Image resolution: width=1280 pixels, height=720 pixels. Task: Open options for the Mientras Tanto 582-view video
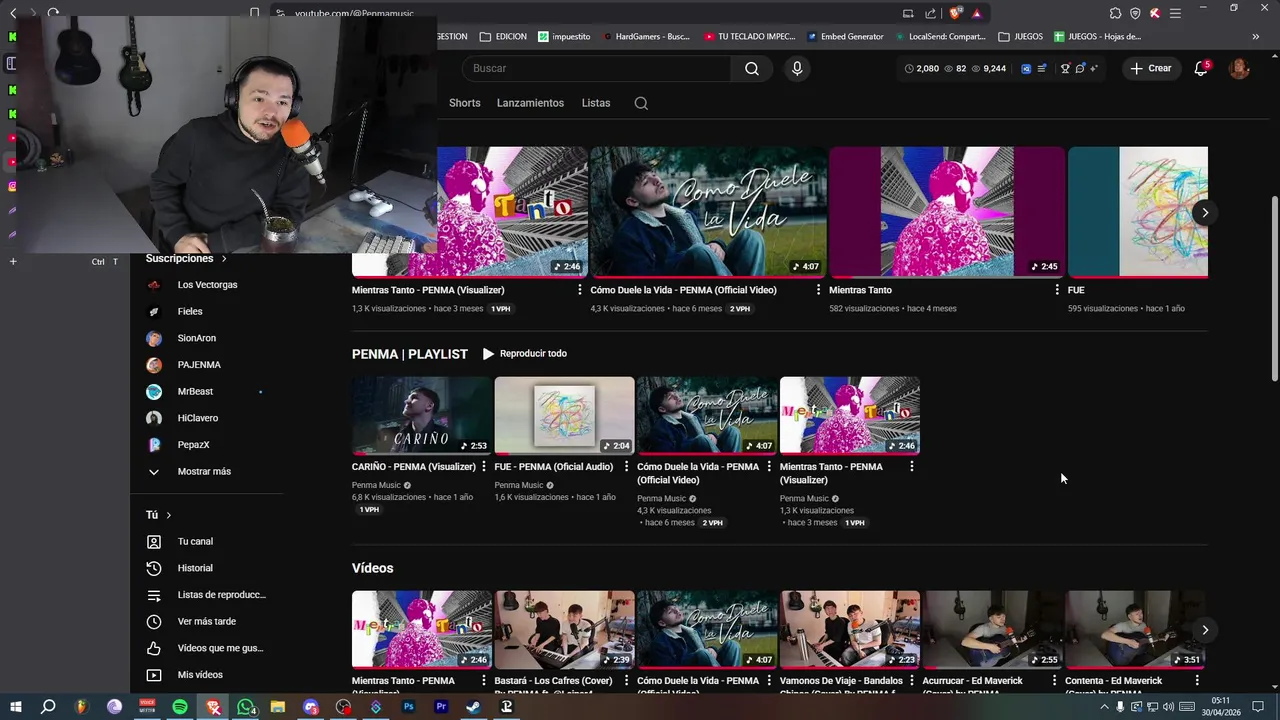tap(1057, 290)
